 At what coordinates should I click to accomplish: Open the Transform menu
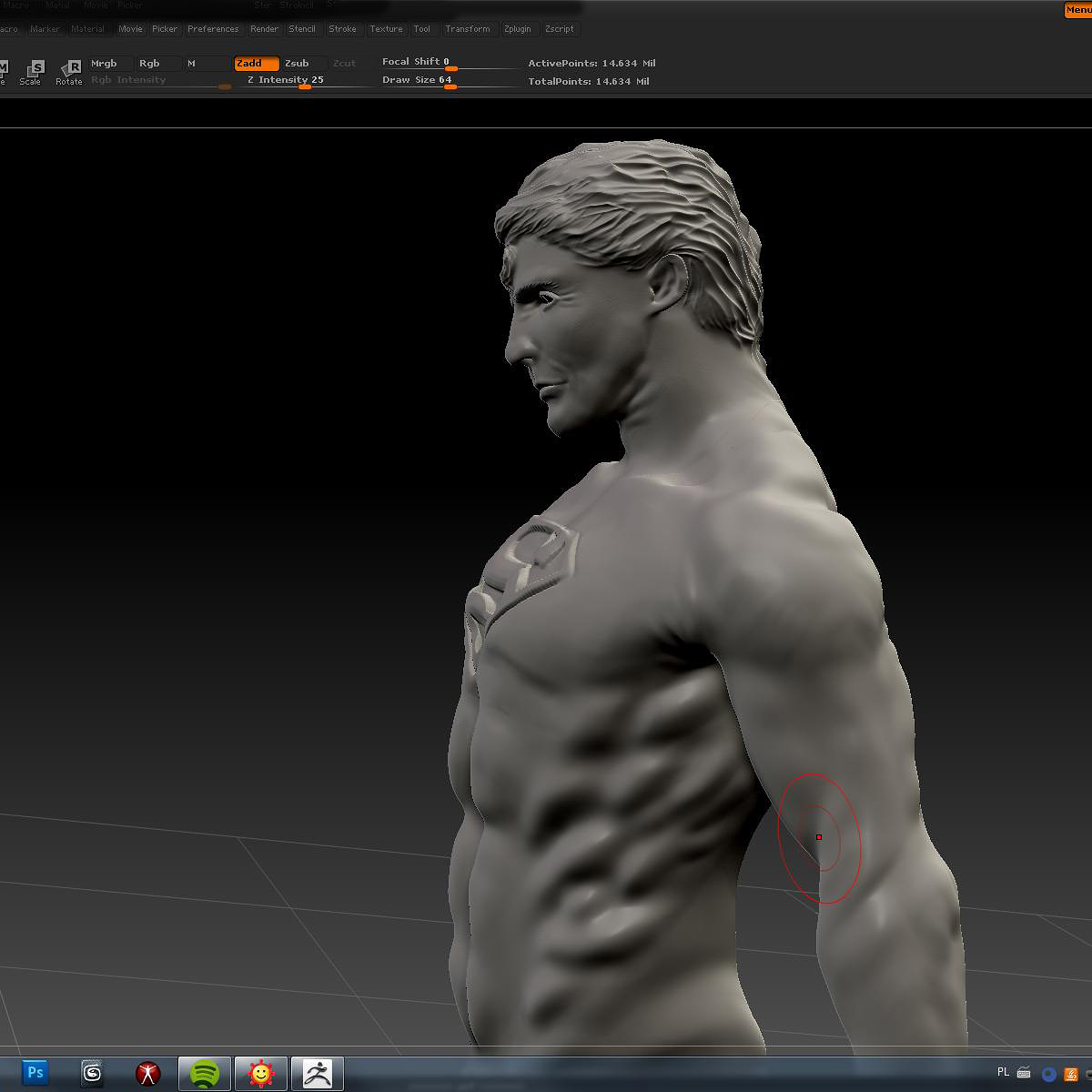click(468, 29)
